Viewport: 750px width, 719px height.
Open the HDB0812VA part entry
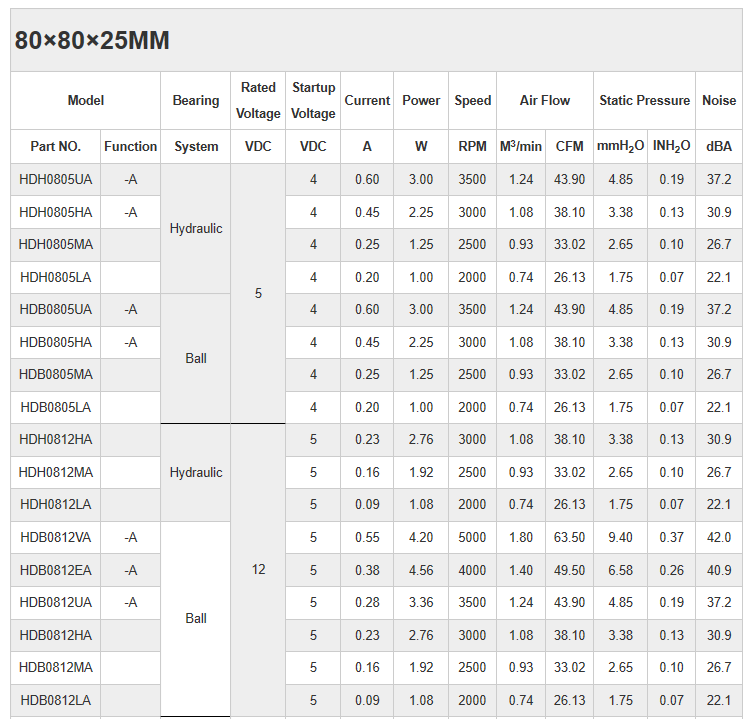click(56, 537)
